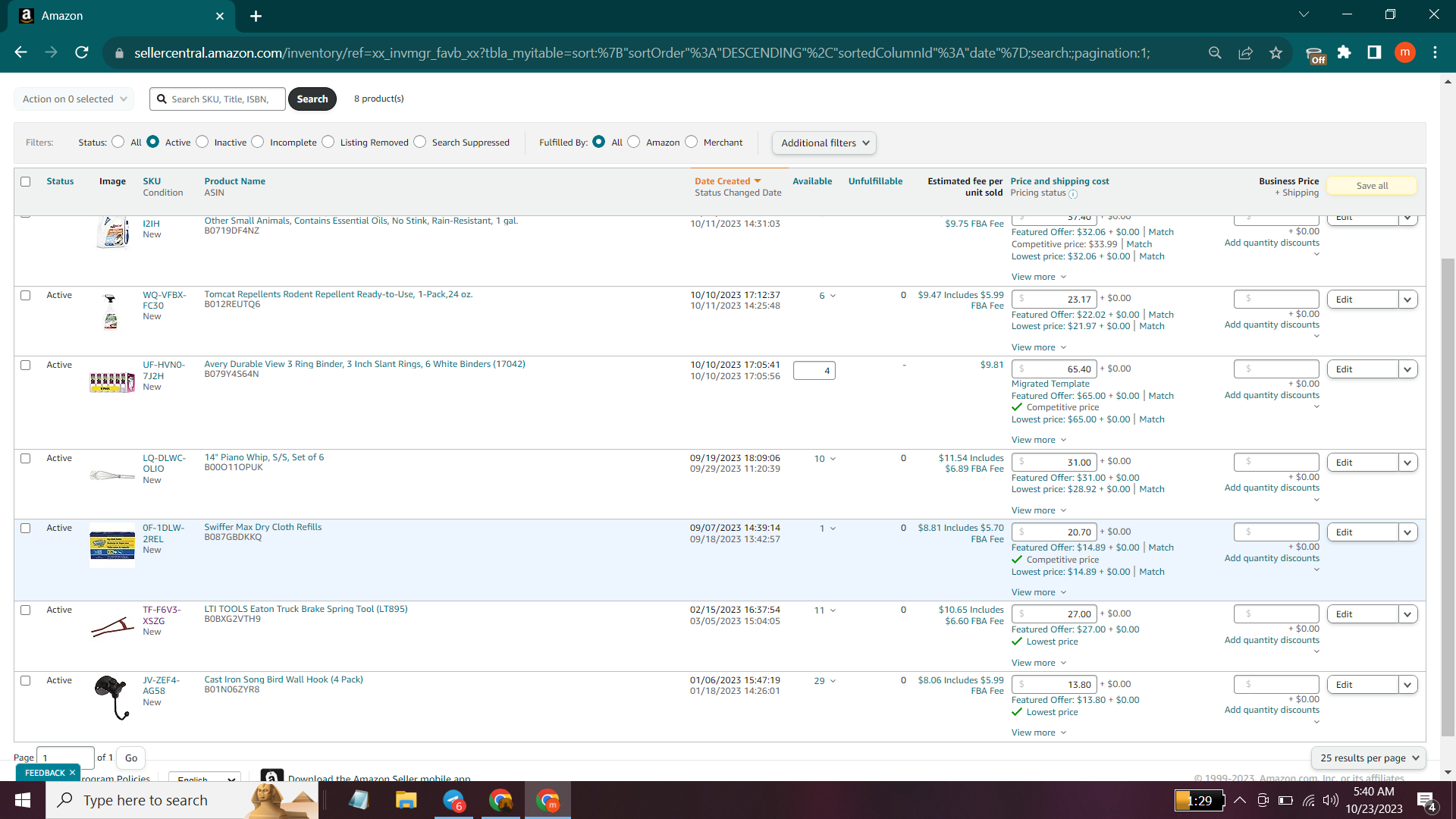
Task: Toggle the browser side panel icon
Action: coord(1374,52)
